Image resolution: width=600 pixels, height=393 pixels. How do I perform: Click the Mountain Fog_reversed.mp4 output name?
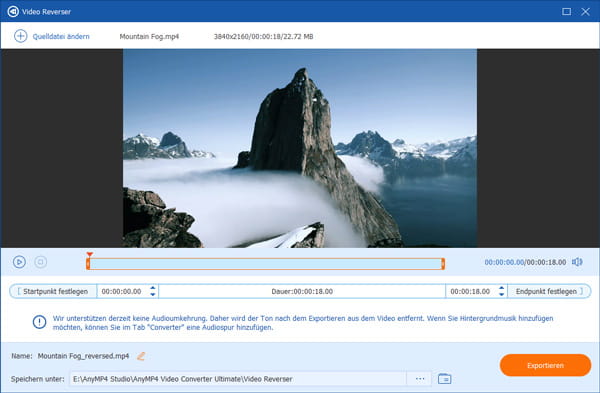(83, 356)
